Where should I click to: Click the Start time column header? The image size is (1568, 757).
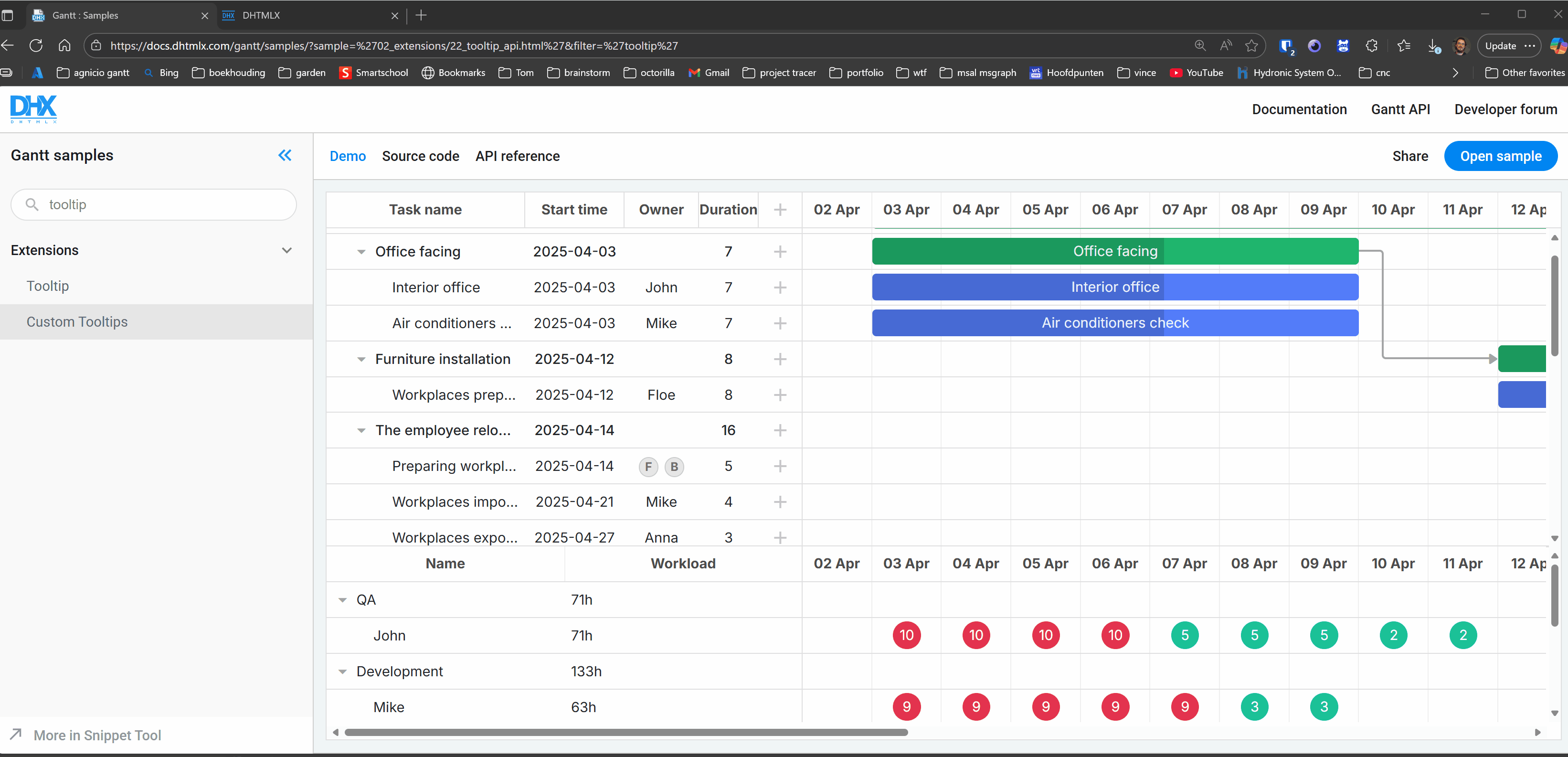tap(574, 210)
